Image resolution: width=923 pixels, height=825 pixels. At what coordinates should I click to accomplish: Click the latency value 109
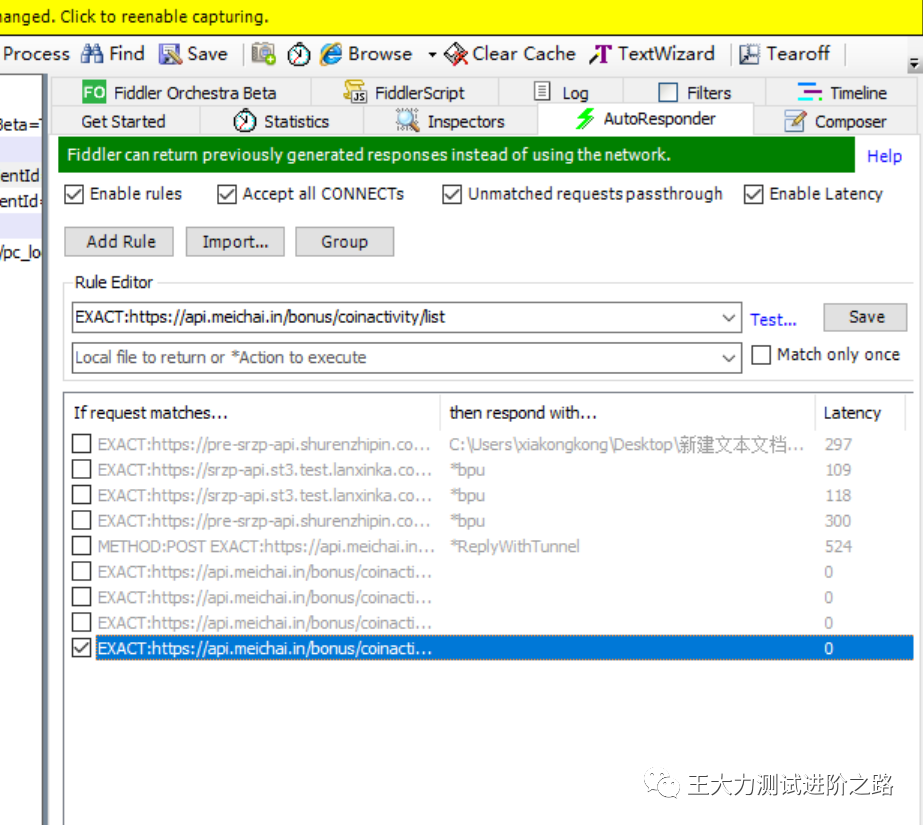[x=838, y=470]
